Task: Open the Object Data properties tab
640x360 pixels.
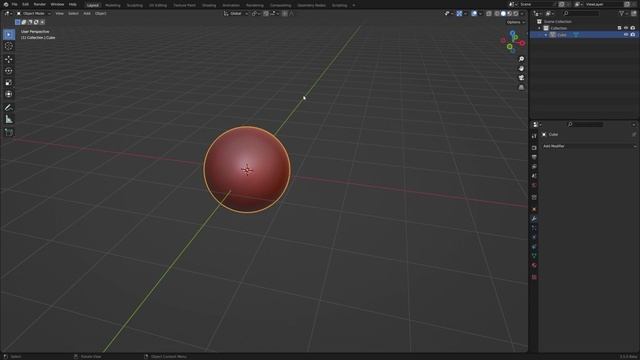Action: (x=534, y=256)
